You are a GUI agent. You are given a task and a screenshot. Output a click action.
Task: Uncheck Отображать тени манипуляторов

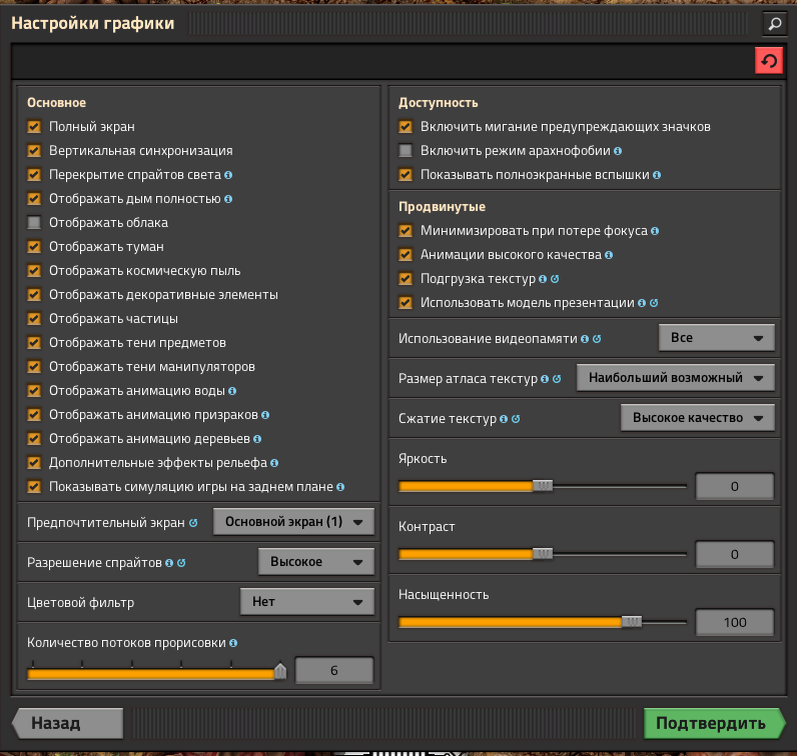click(34, 367)
